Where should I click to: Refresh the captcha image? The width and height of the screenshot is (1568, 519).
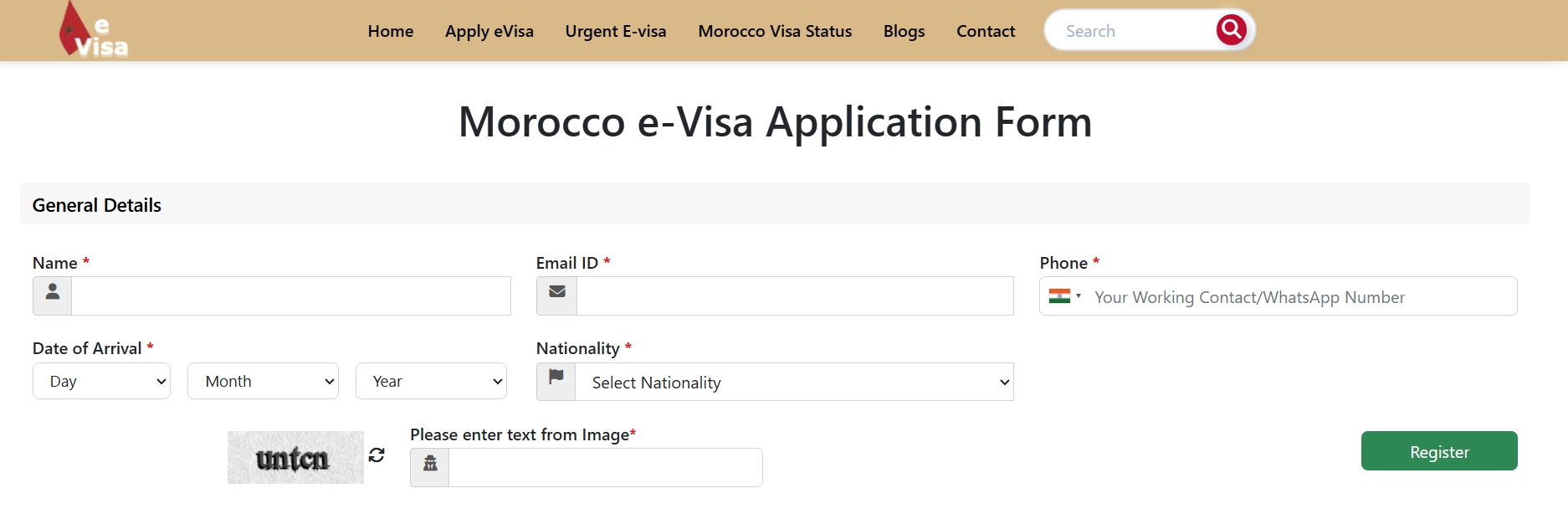377,455
